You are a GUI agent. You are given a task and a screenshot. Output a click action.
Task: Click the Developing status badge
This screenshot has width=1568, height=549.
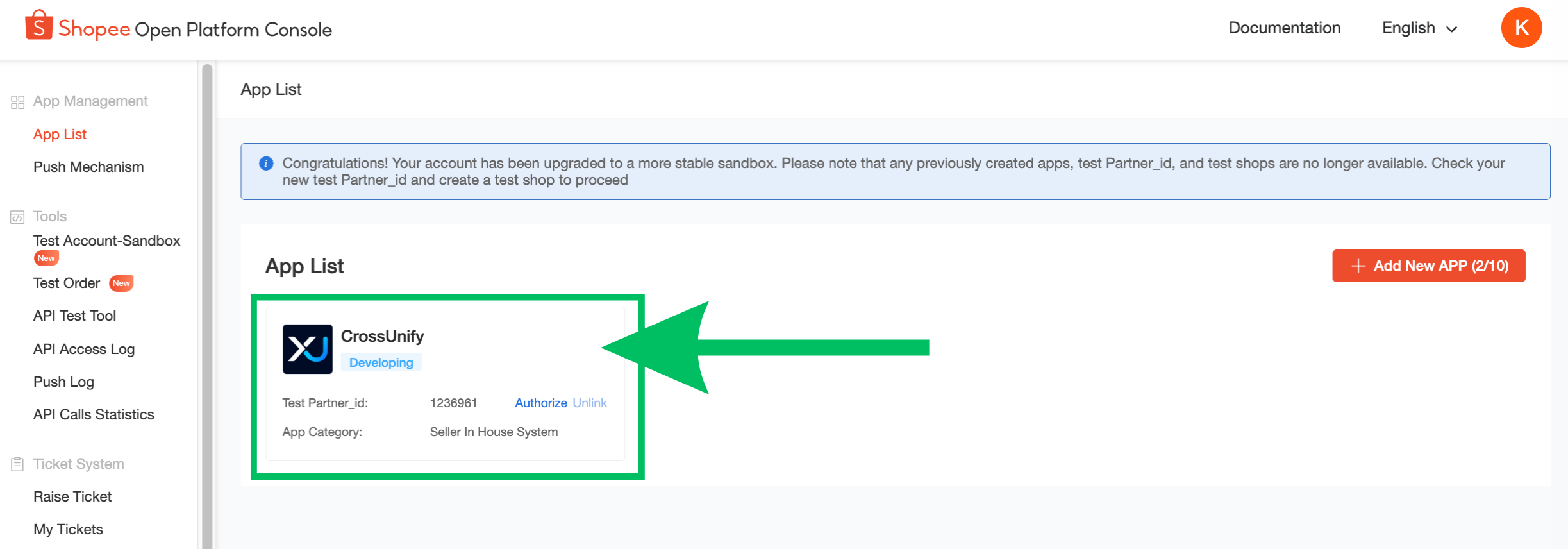[381, 362]
